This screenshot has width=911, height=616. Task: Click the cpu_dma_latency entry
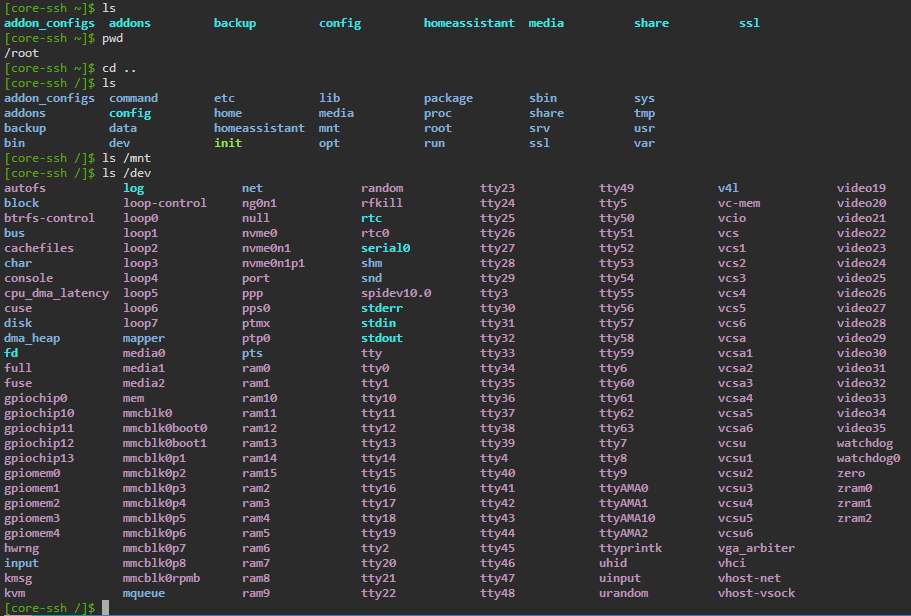click(x=53, y=293)
